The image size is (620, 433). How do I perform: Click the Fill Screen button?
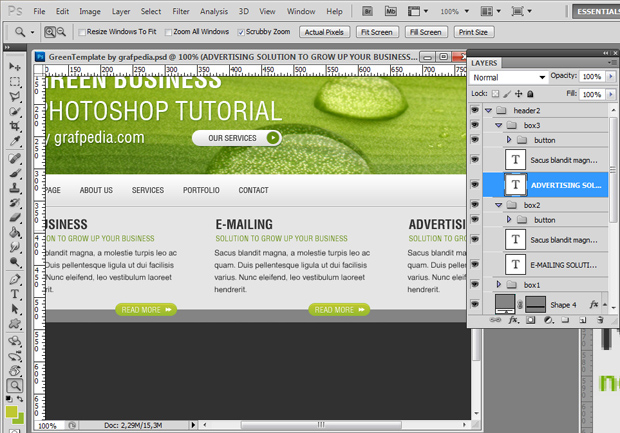tap(426, 32)
